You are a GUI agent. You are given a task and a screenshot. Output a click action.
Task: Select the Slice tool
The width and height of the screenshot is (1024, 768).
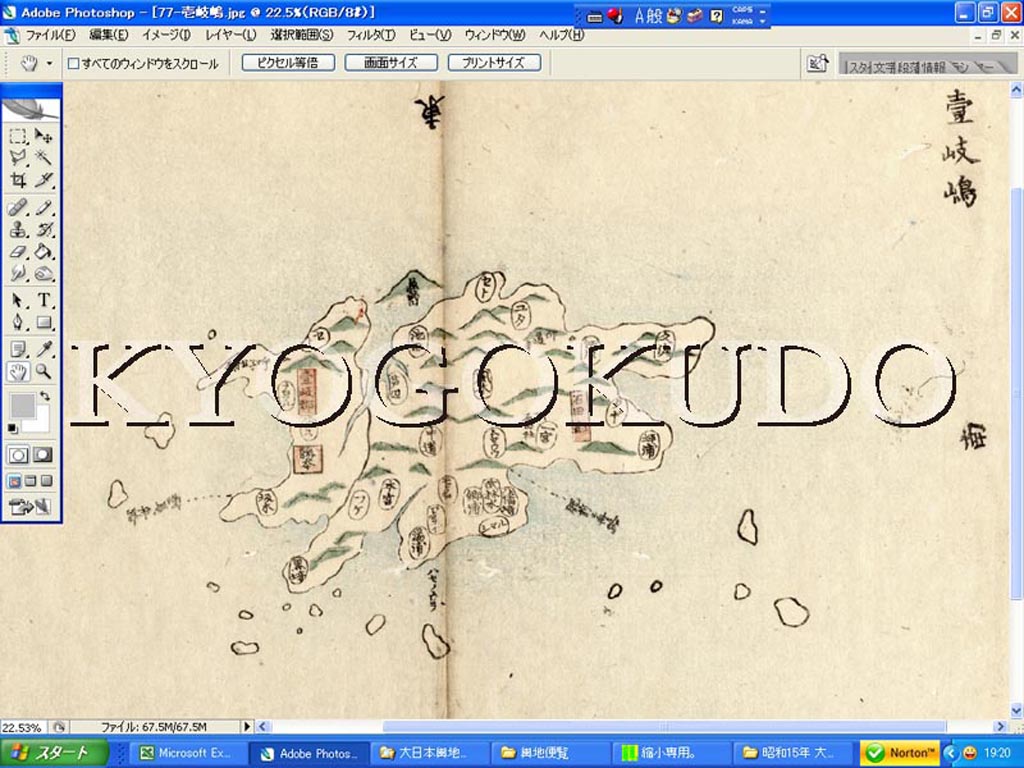[43, 179]
